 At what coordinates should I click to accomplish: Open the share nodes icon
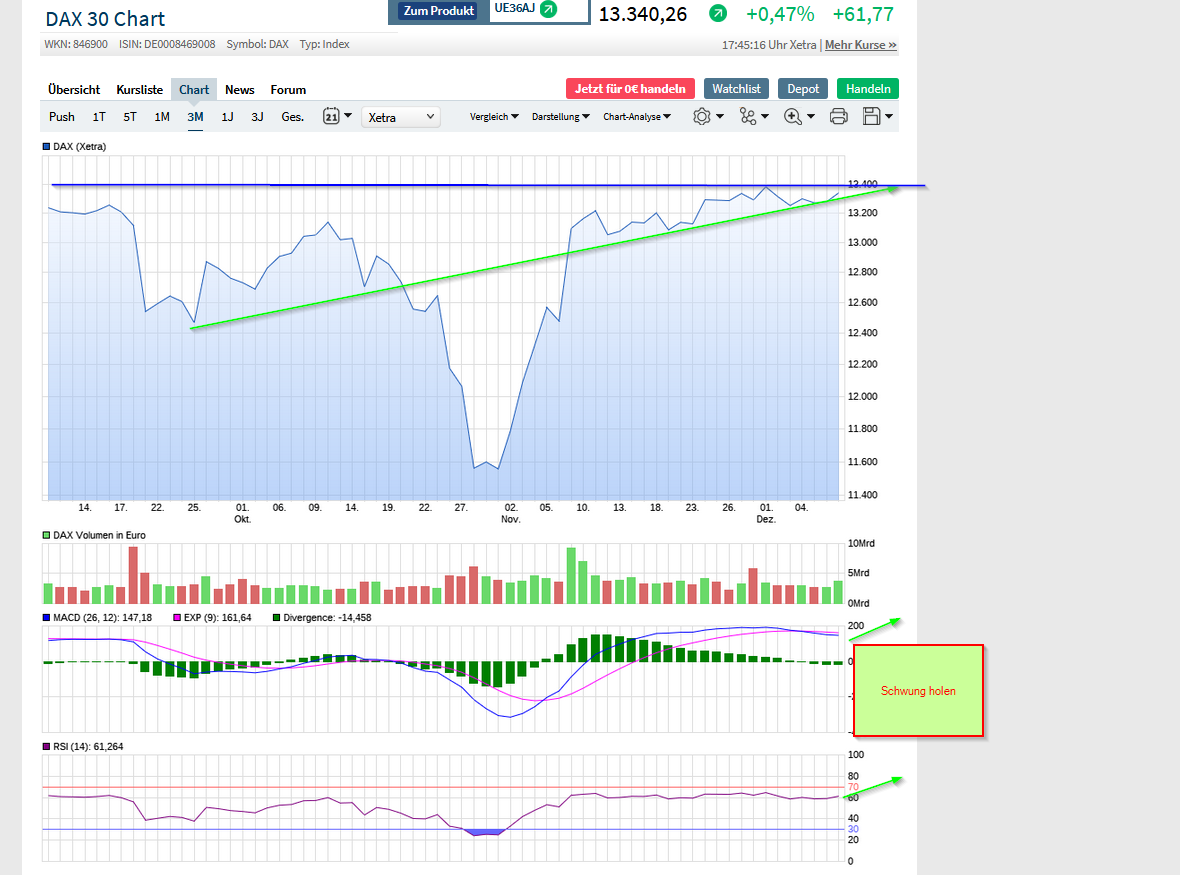[x=747, y=117]
